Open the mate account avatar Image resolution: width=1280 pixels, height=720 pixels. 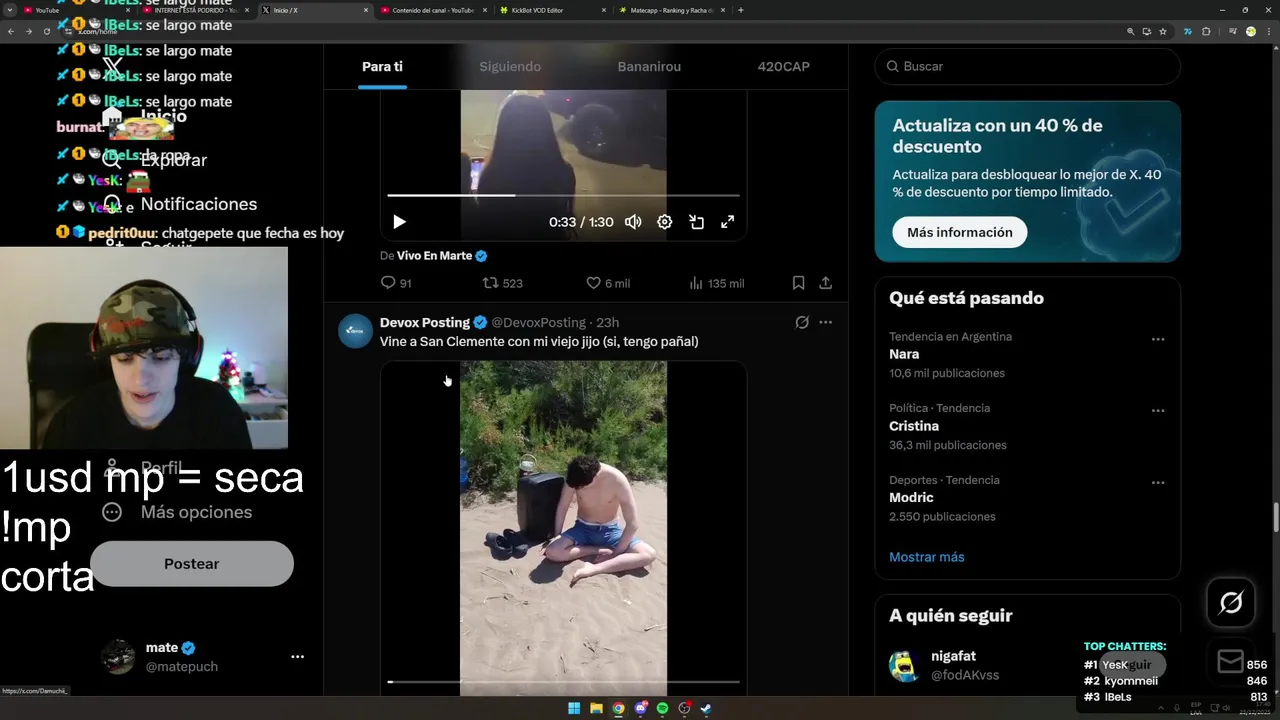[118, 657]
